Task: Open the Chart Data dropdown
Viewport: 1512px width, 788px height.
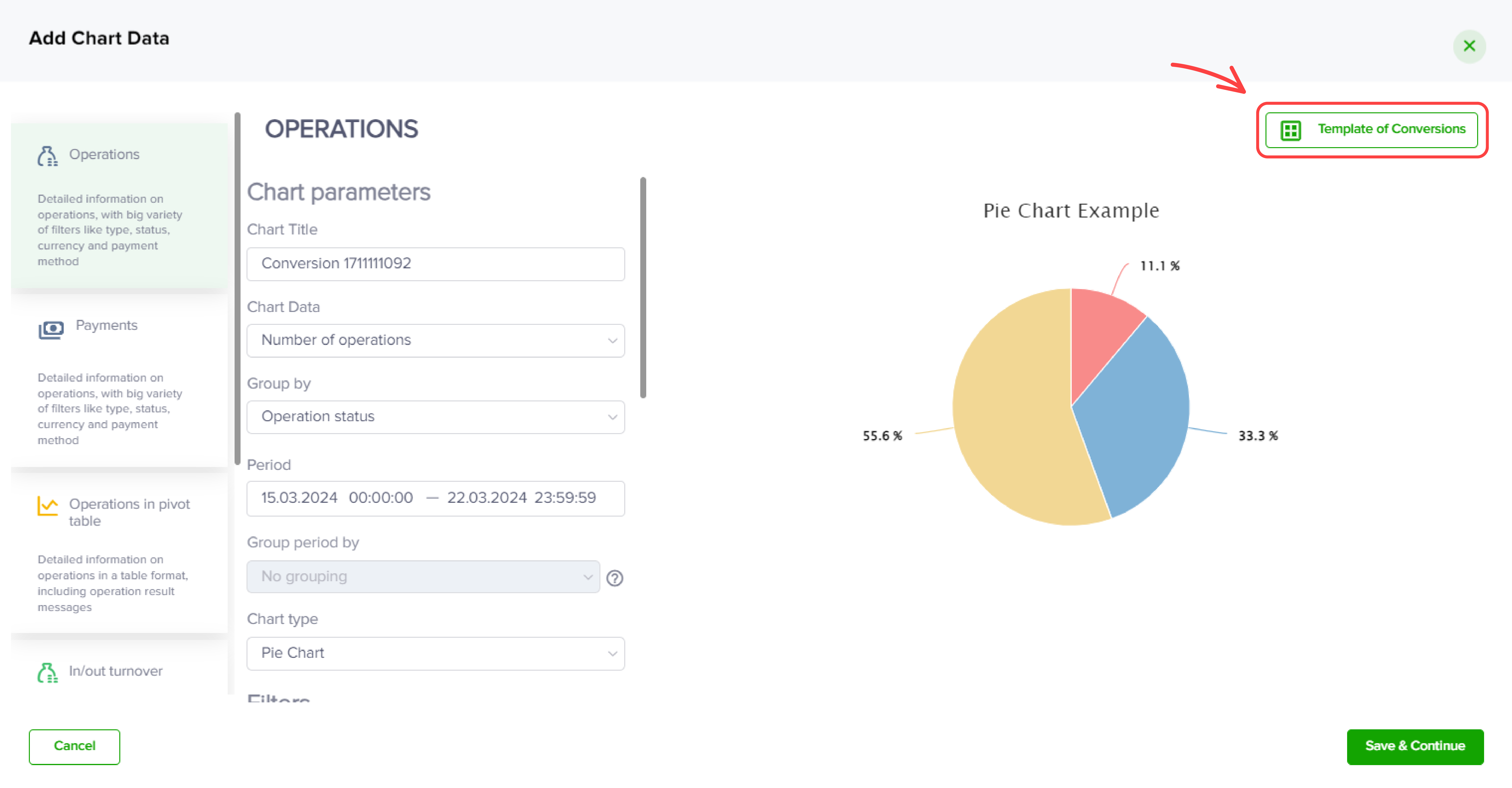Action: point(436,340)
